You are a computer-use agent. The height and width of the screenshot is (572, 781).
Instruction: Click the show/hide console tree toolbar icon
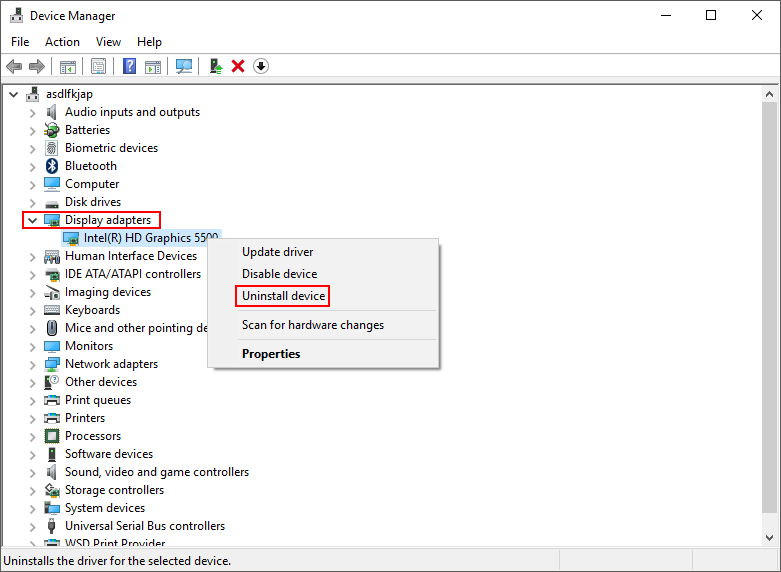tap(68, 66)
